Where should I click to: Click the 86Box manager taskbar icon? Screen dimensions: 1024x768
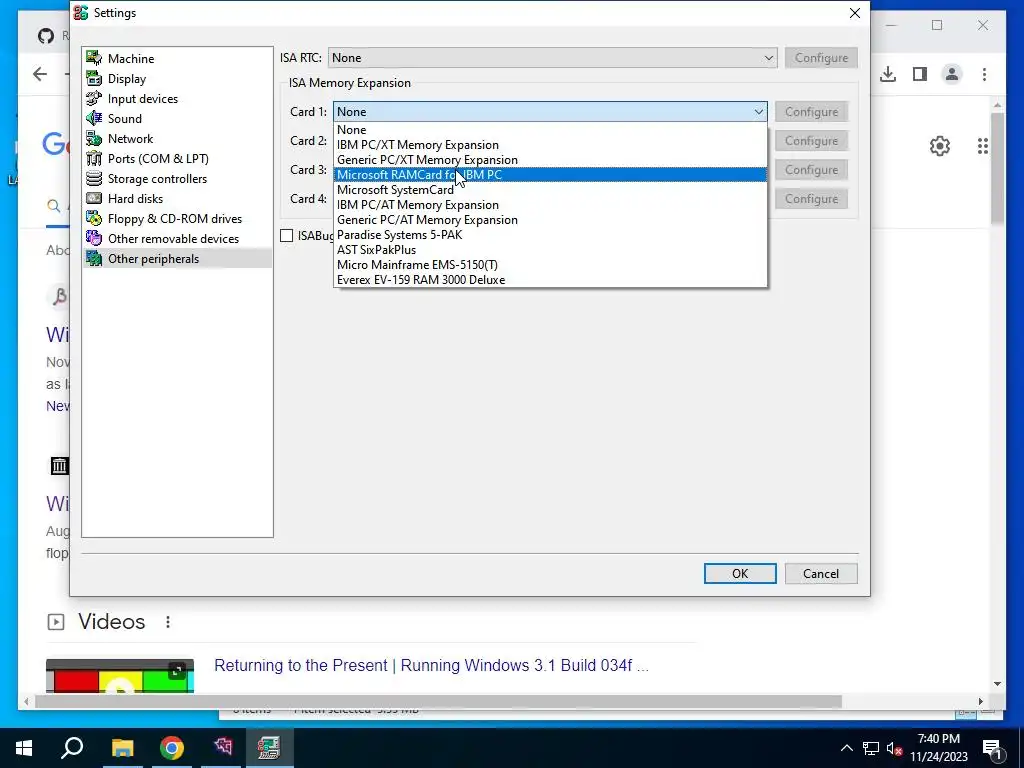[x=222, y=748]
